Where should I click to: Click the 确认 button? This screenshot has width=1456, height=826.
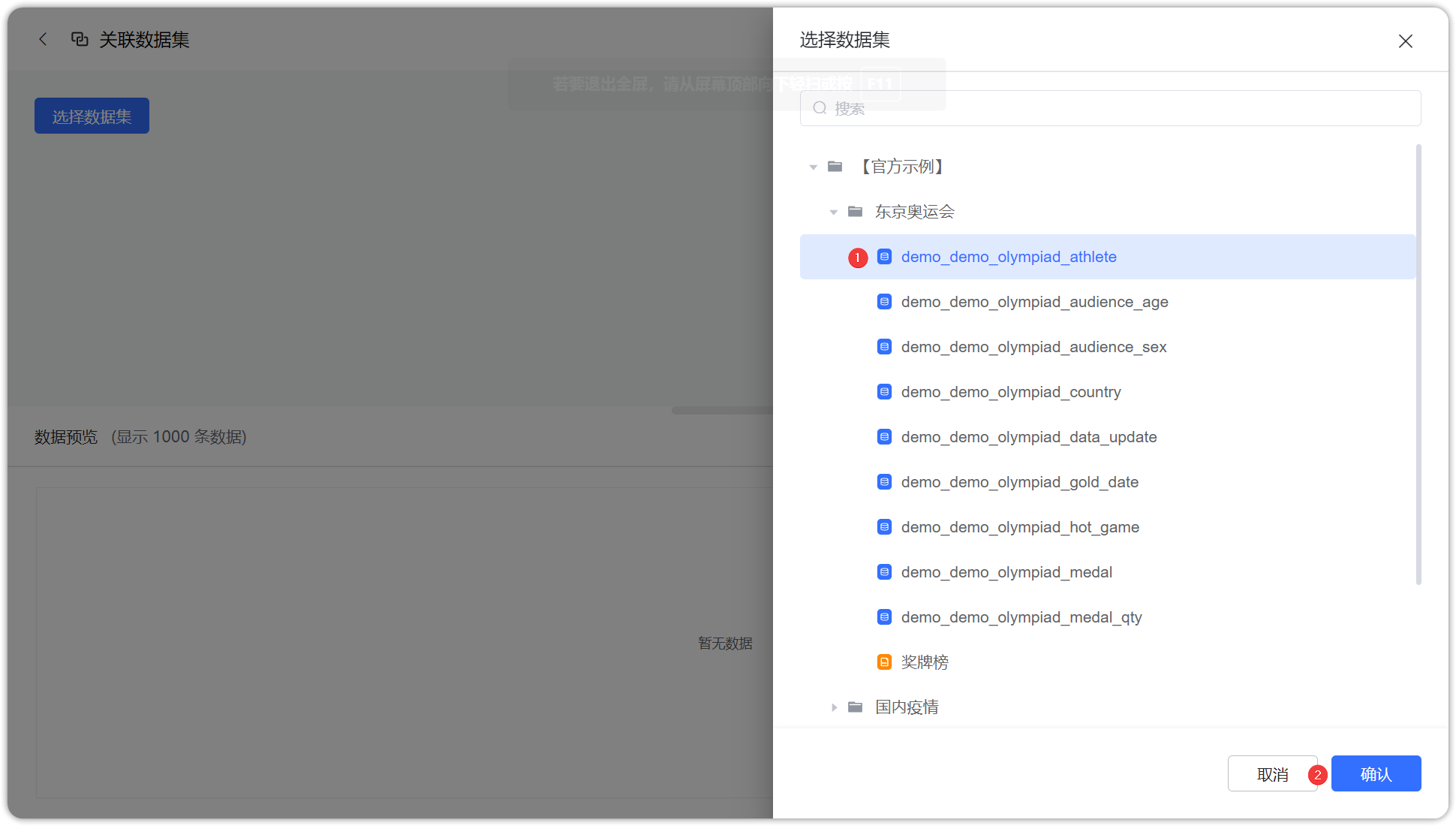click(x=1376, y=773)
